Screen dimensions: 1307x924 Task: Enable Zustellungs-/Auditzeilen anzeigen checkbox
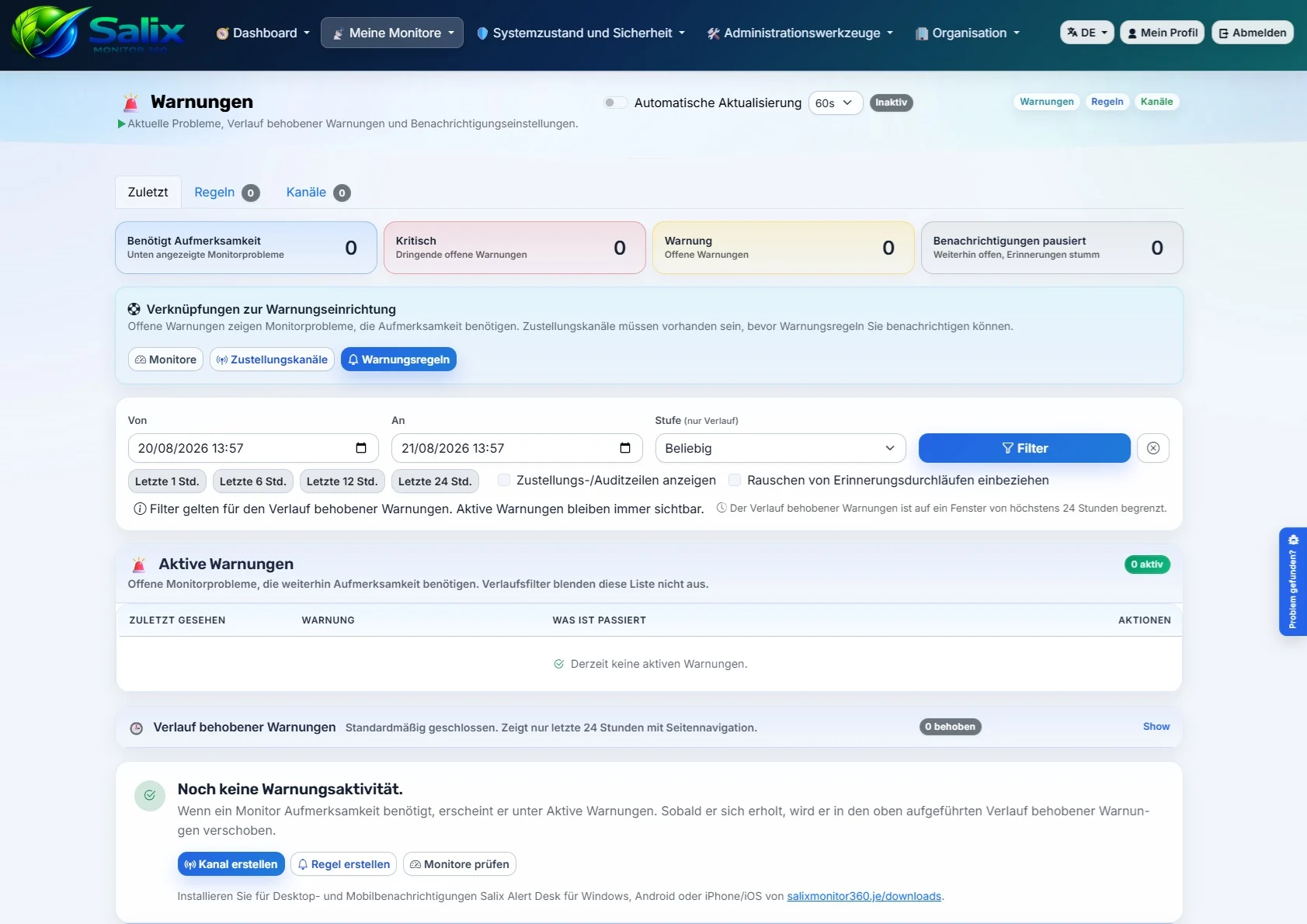(504, 480)
